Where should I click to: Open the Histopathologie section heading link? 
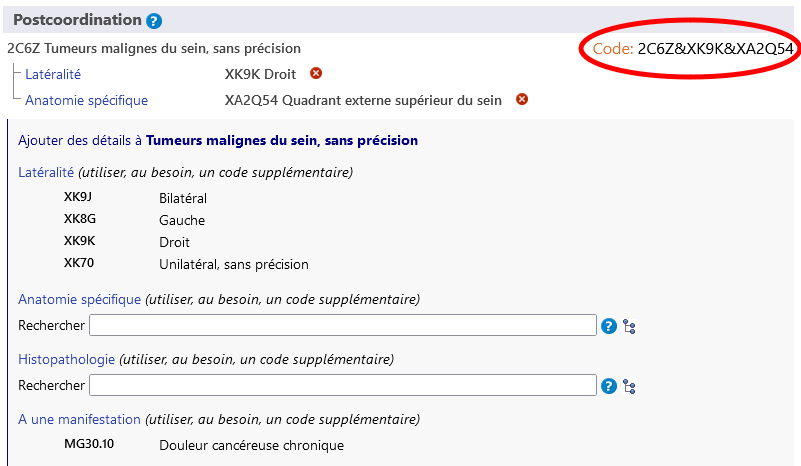(x=66, y=359)
